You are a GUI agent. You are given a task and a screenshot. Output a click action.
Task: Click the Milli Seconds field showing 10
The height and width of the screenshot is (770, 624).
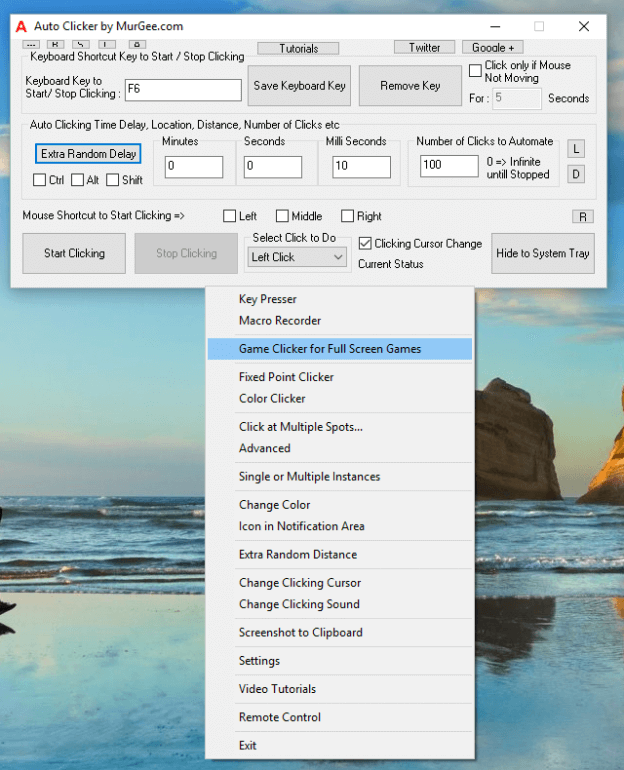pyautogui.click(x=361, y=166)
